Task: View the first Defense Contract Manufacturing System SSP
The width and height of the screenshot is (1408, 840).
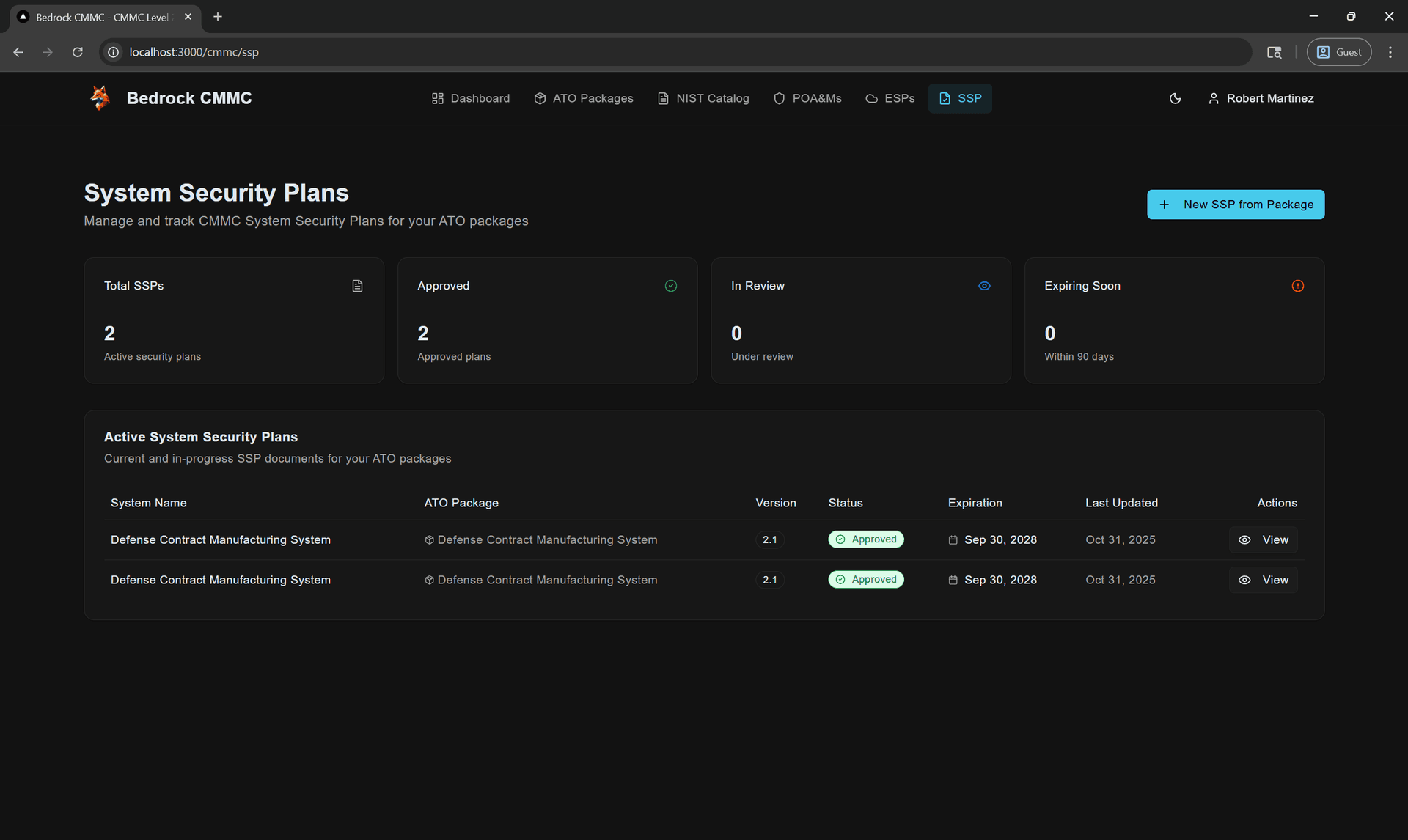Action: 1263,539
